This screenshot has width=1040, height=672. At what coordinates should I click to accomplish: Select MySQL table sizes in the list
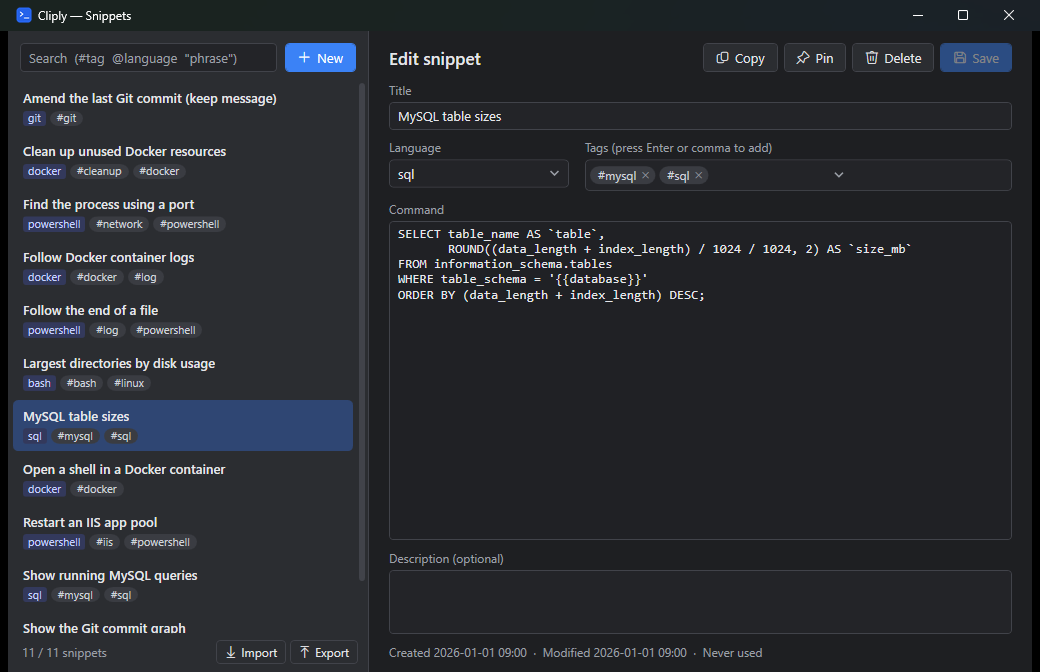(x=183, y=425)
